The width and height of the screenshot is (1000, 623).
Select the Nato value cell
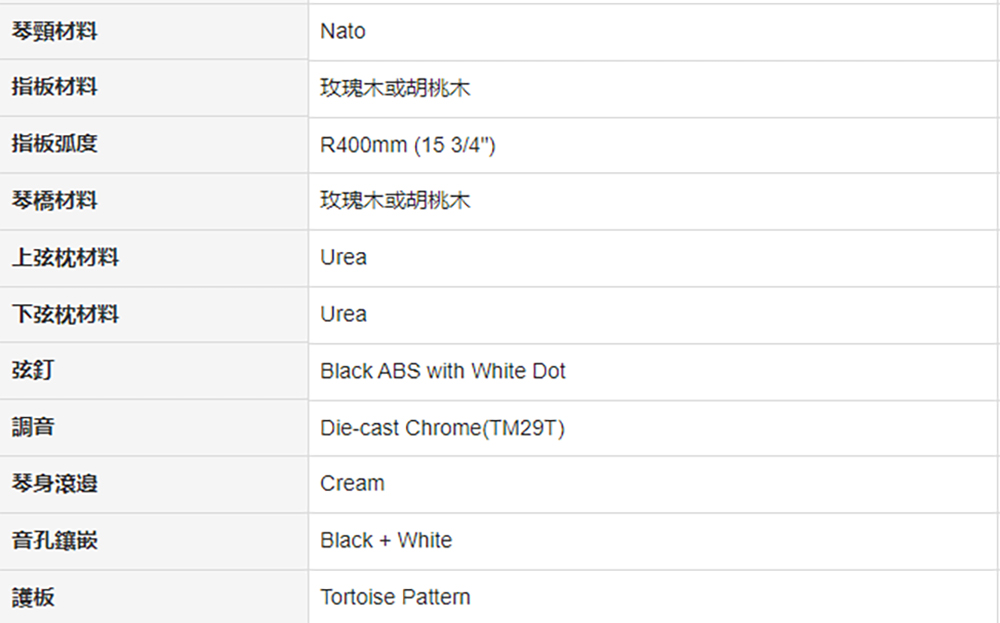click(x=652, y=32)
